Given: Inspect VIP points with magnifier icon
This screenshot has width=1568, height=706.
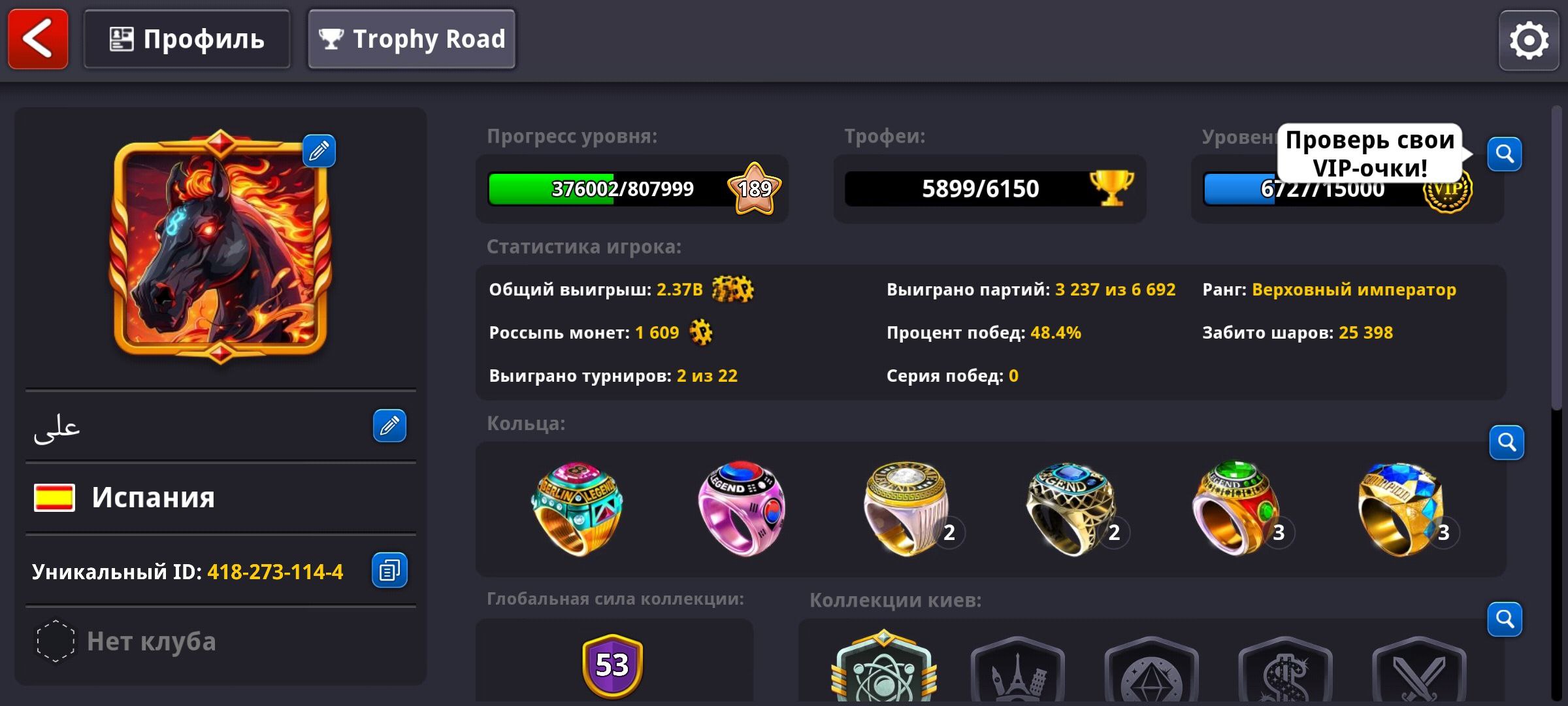Looking at the screenshot, I should pos(1505,154).
